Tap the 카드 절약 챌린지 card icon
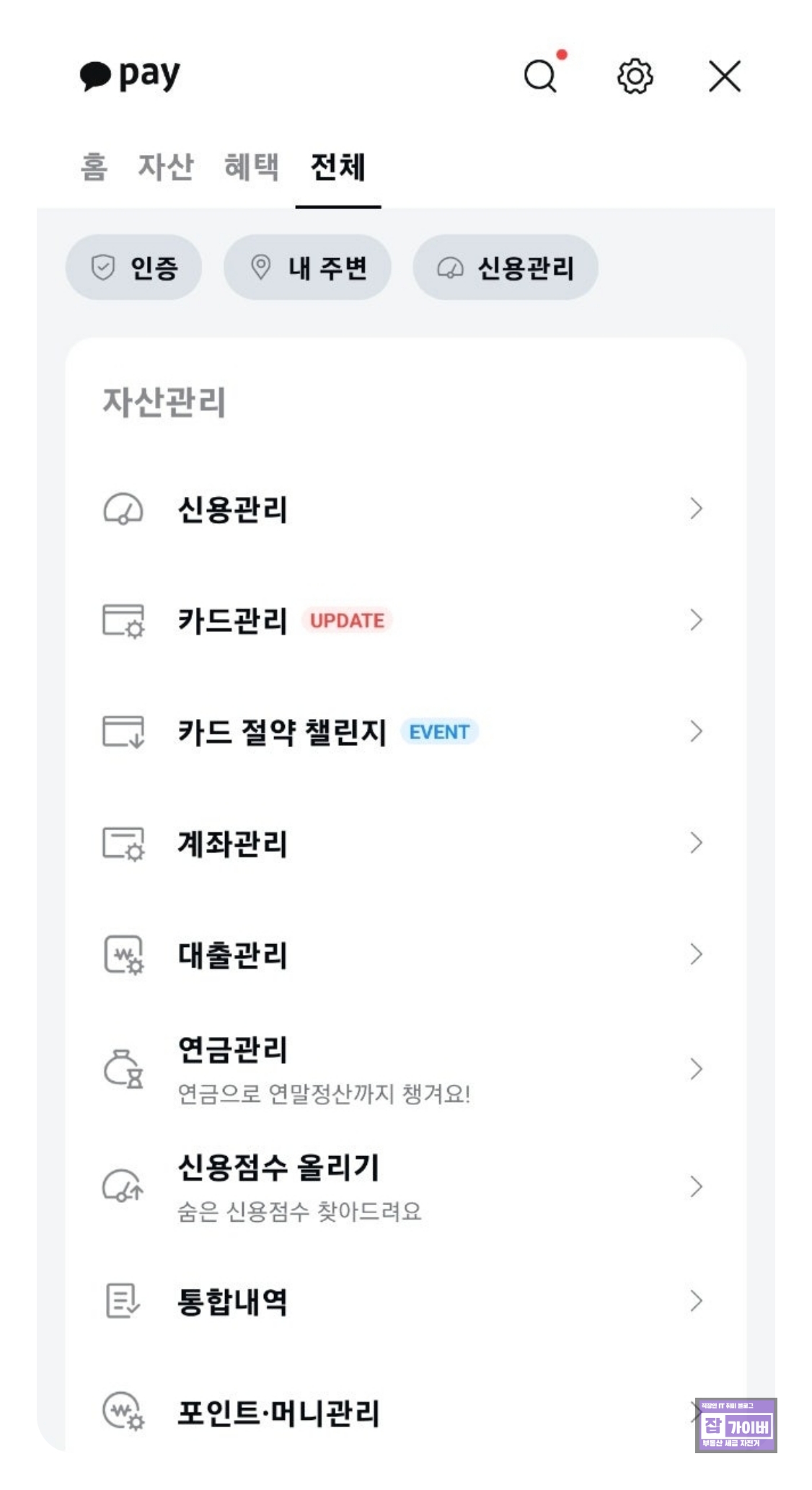The height and width of the screenshot is (1490, 812). click(x=123, y=732)
